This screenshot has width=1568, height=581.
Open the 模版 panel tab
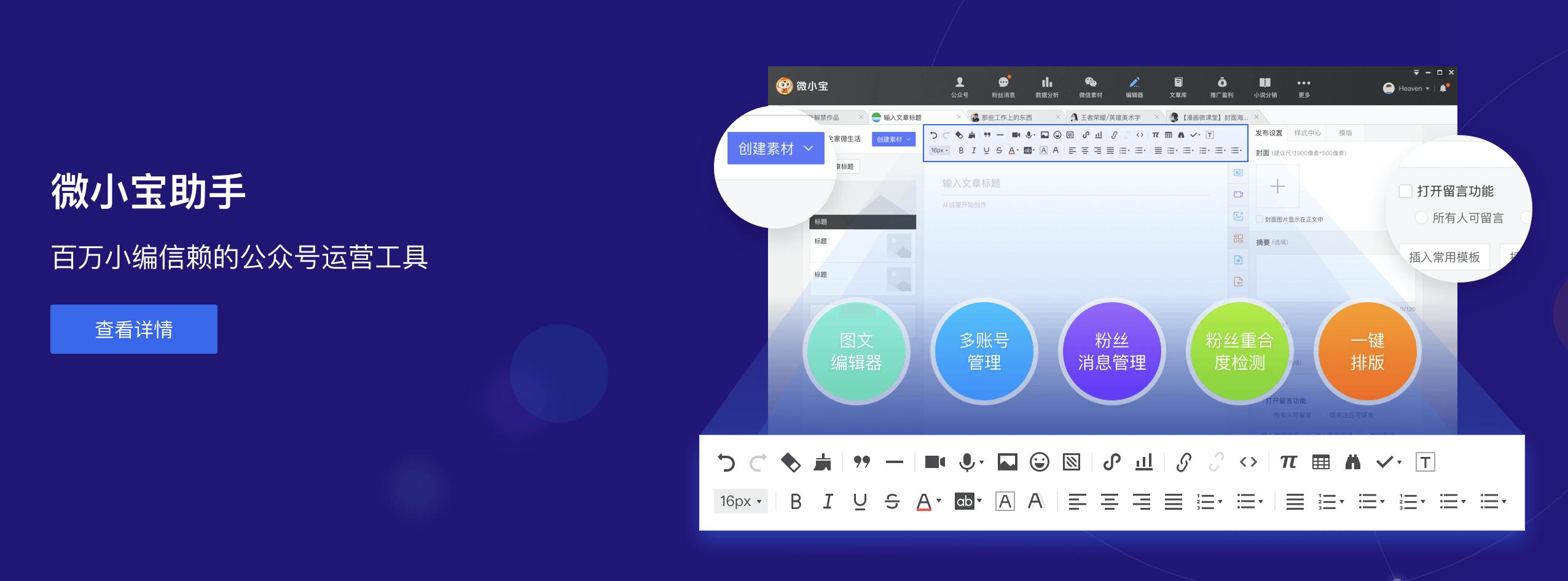(x=1346, y=133)
